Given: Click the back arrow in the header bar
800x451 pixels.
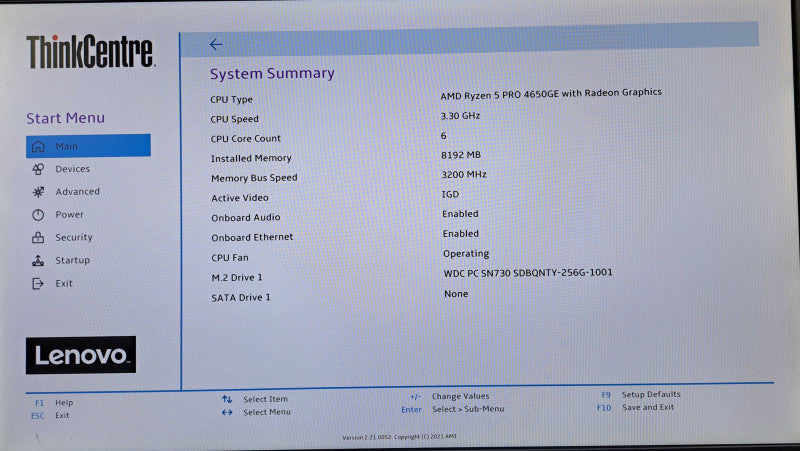Looking at the screenshot, I should [216, 45].
